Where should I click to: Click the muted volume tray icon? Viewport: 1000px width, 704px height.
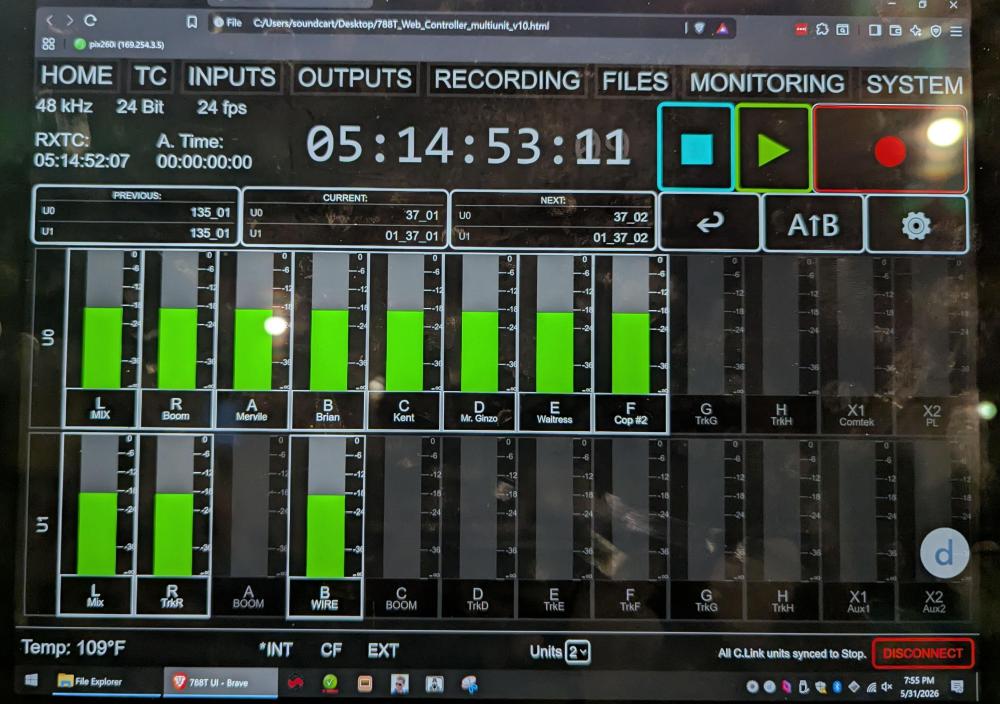click(886, 687)
